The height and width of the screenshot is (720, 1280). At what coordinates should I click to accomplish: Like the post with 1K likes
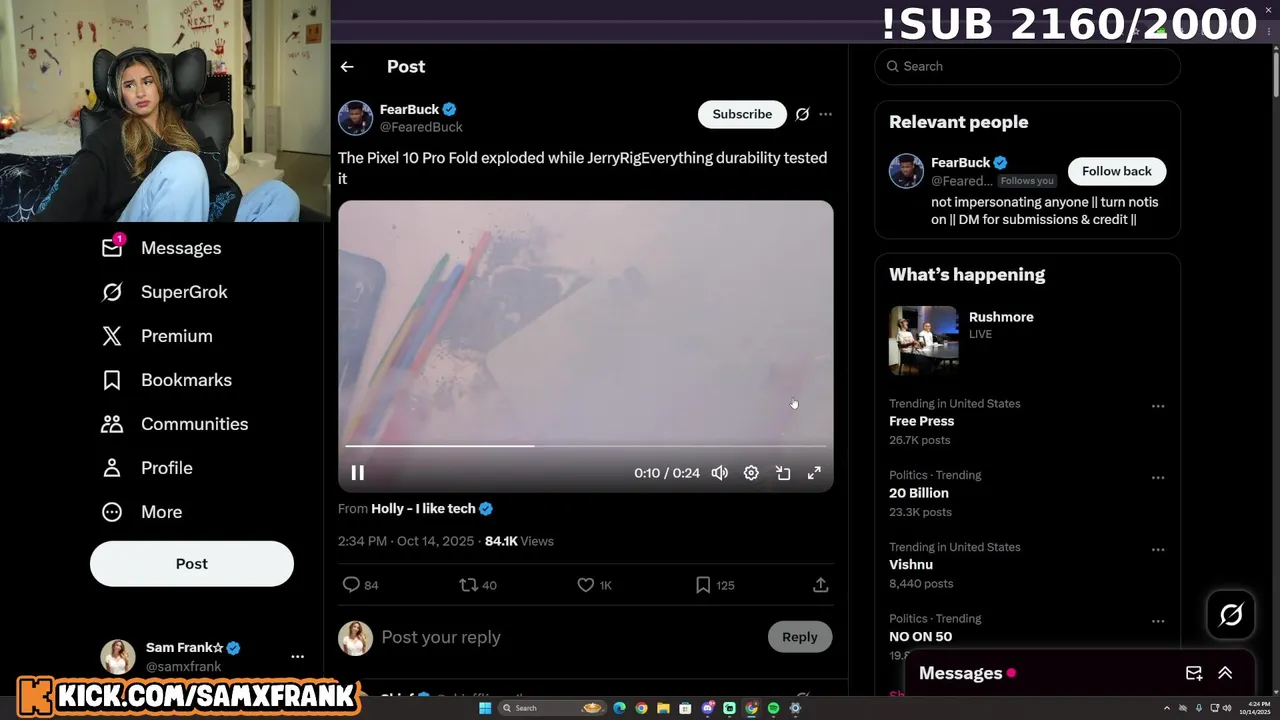pyautogui.click(x=594, y=585)
